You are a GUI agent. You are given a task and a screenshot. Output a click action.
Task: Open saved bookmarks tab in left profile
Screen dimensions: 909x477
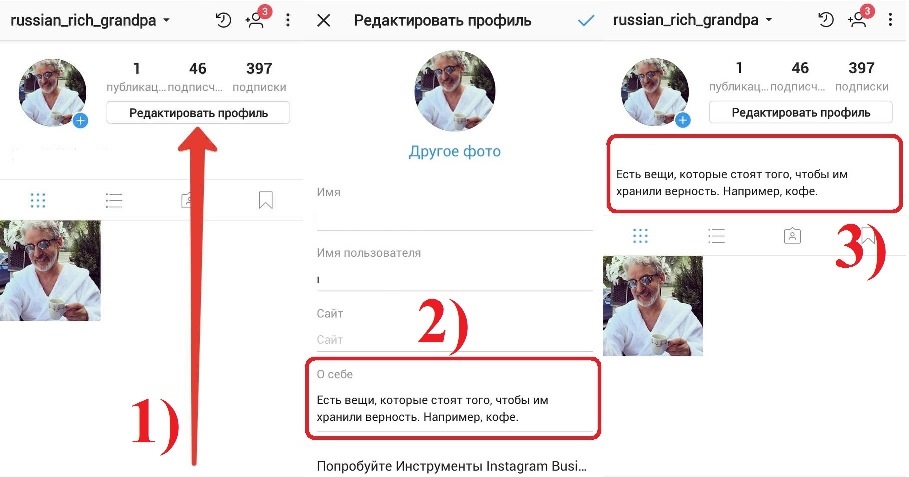click(x=266, y=201)
